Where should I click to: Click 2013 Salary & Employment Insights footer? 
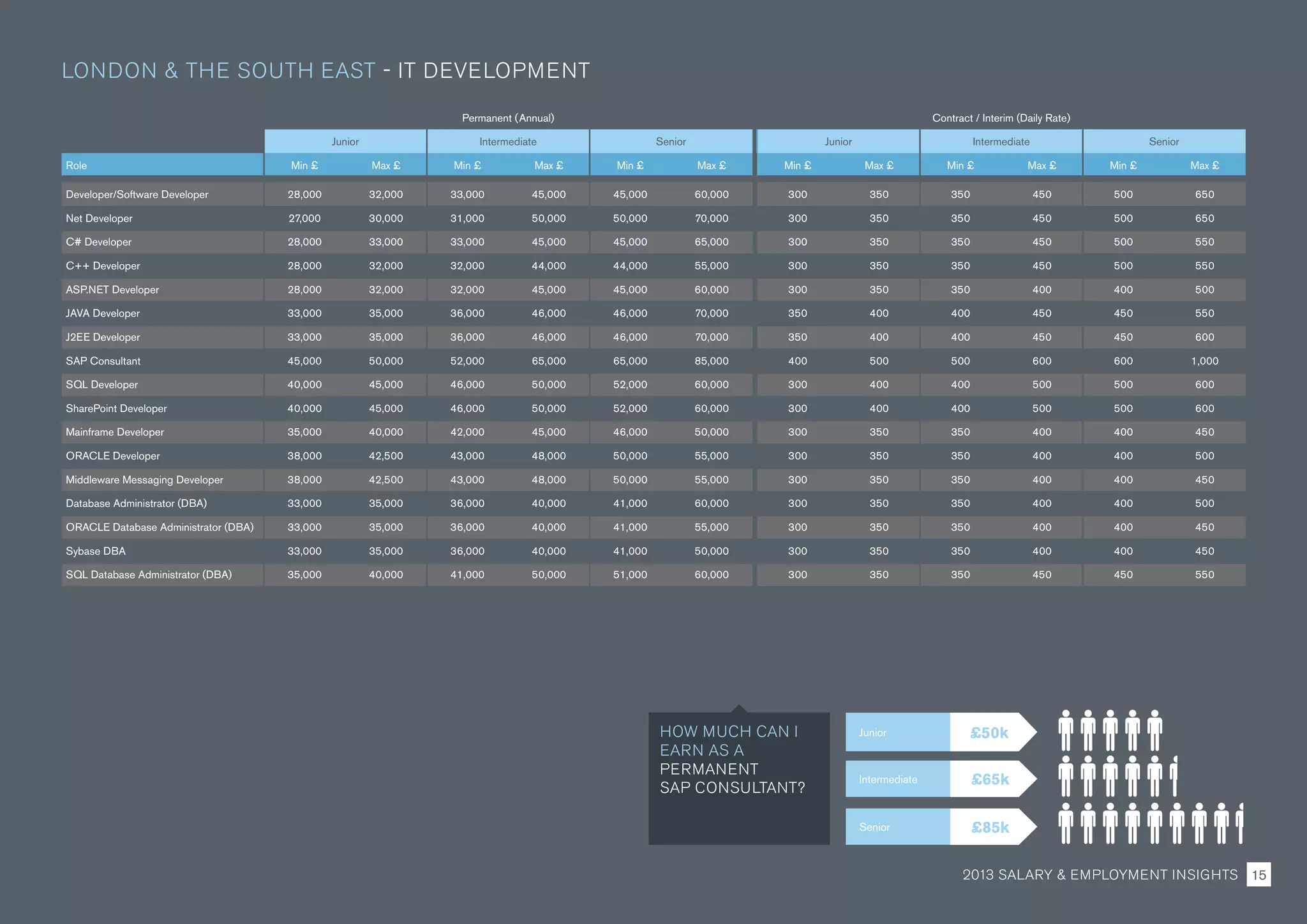tap(1100, 875)
